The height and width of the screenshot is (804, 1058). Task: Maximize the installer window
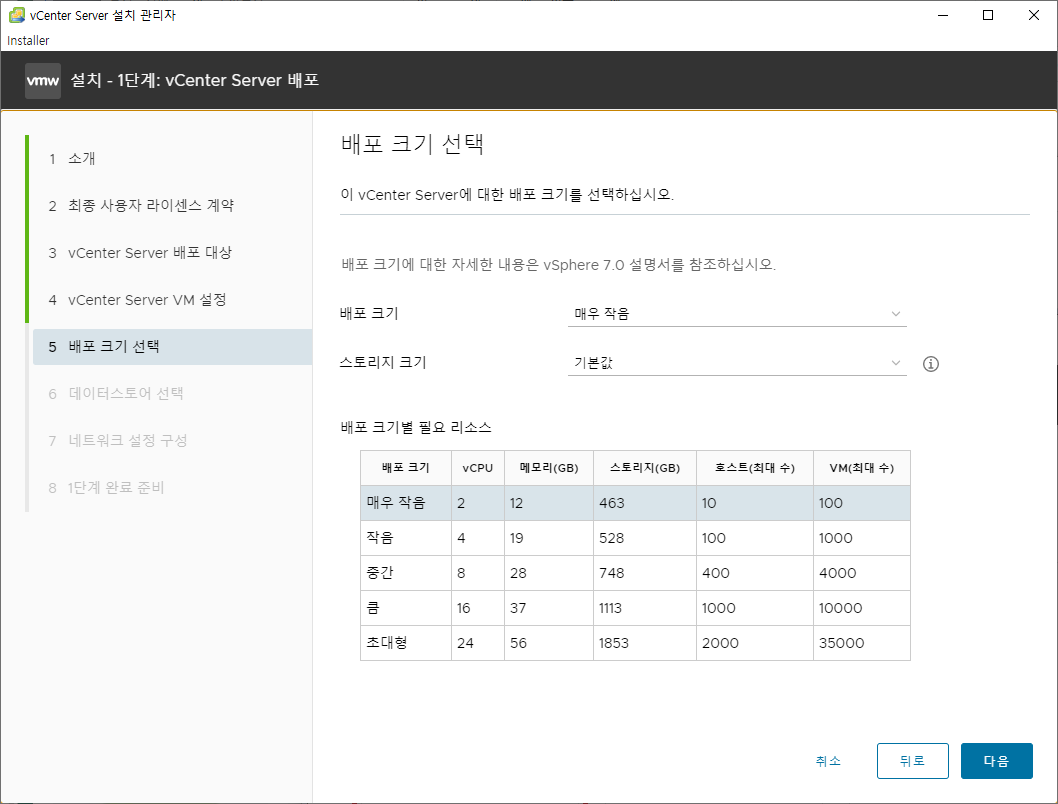pyautogui.click(x=988, y=15)
